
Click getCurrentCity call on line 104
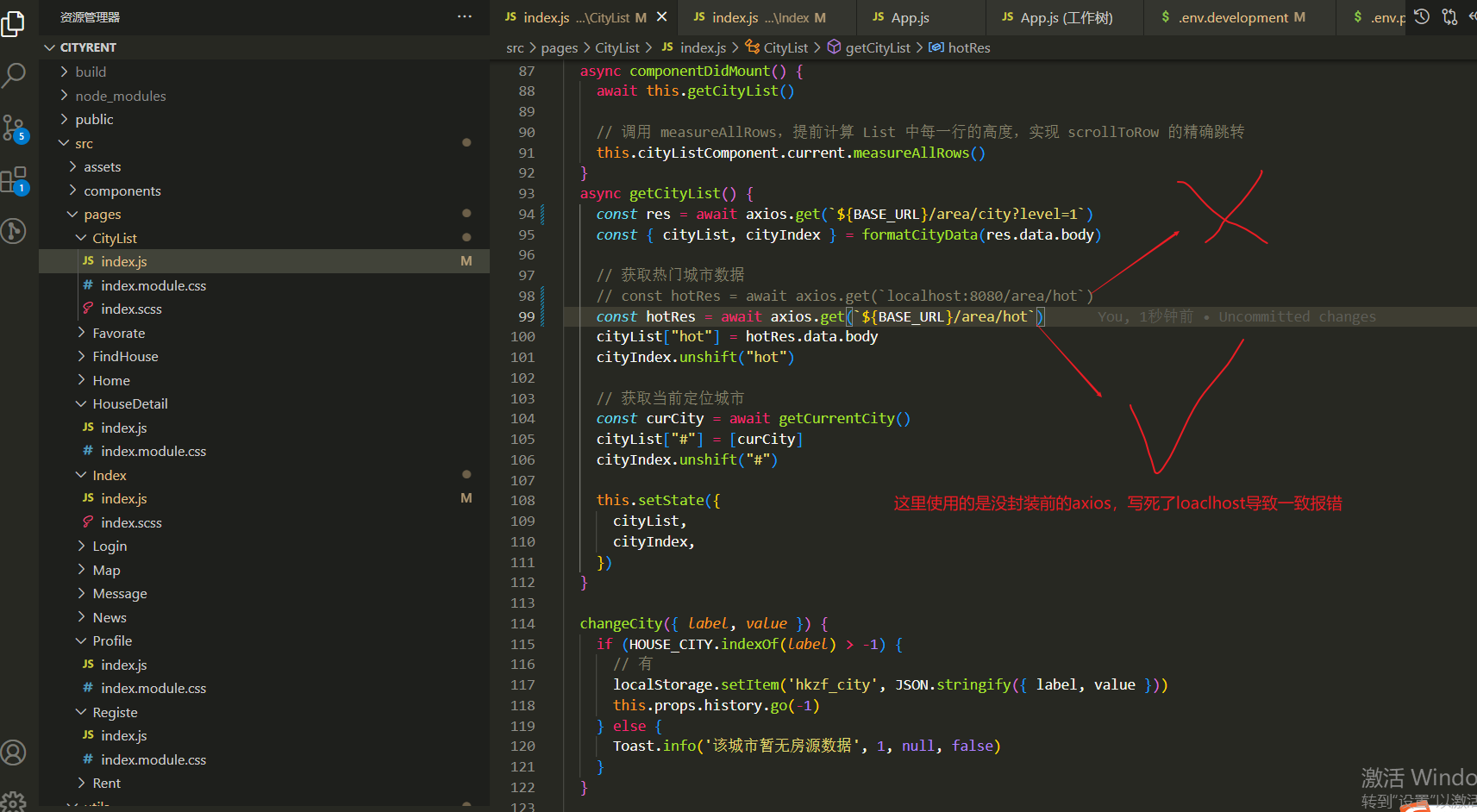tap(836, 418)
